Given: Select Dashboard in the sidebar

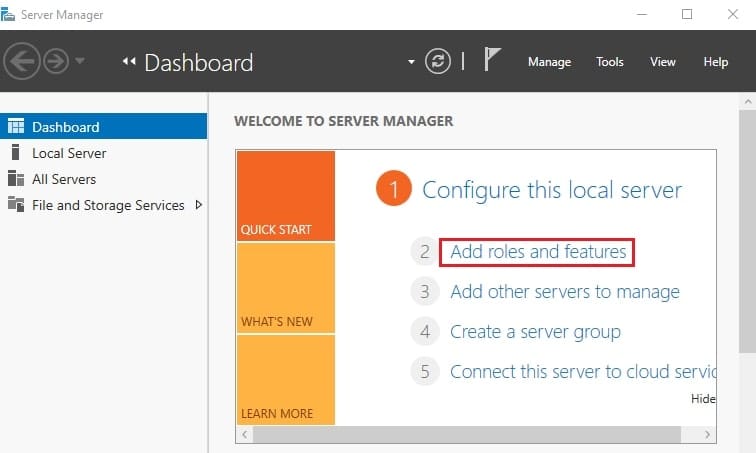Looking at the screenshot, I should [104, 126].
